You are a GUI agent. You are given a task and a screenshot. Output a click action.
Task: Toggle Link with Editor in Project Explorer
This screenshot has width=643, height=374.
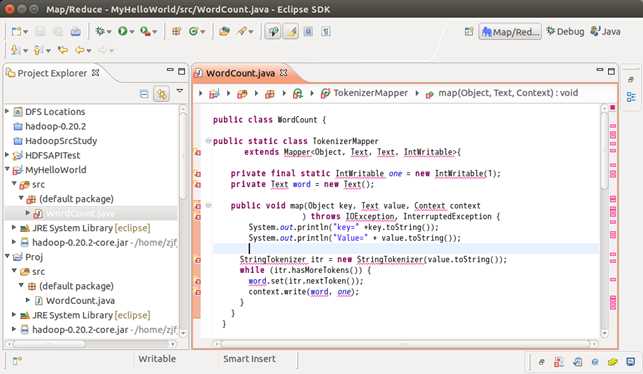[162, 94]
